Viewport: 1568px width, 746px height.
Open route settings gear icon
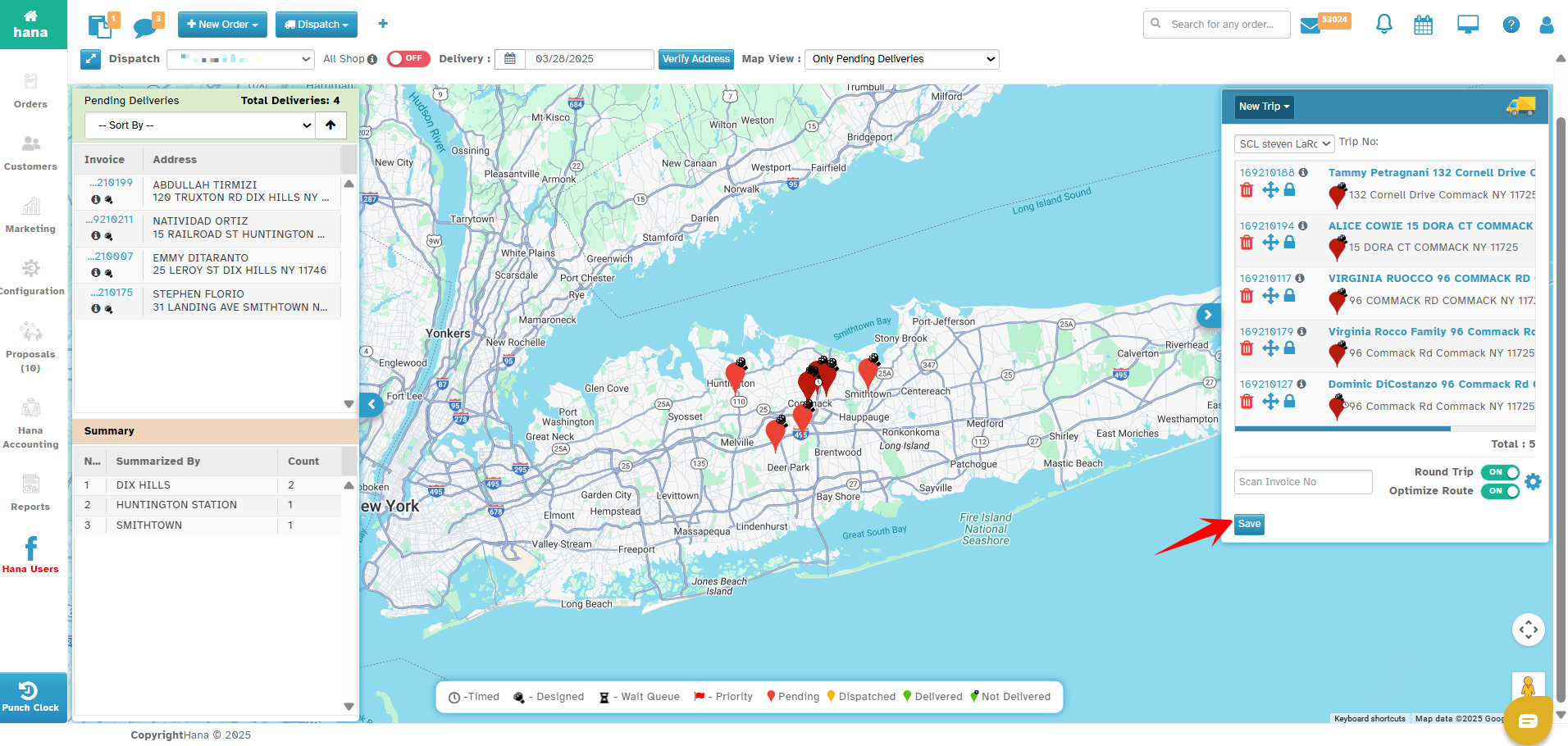[1534, 482]
